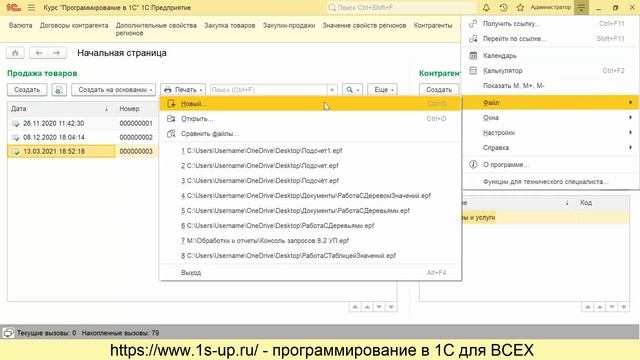This screenshot has width=640, height=360.
Task: Sort by the Дата column header
Action: point(61,109)
